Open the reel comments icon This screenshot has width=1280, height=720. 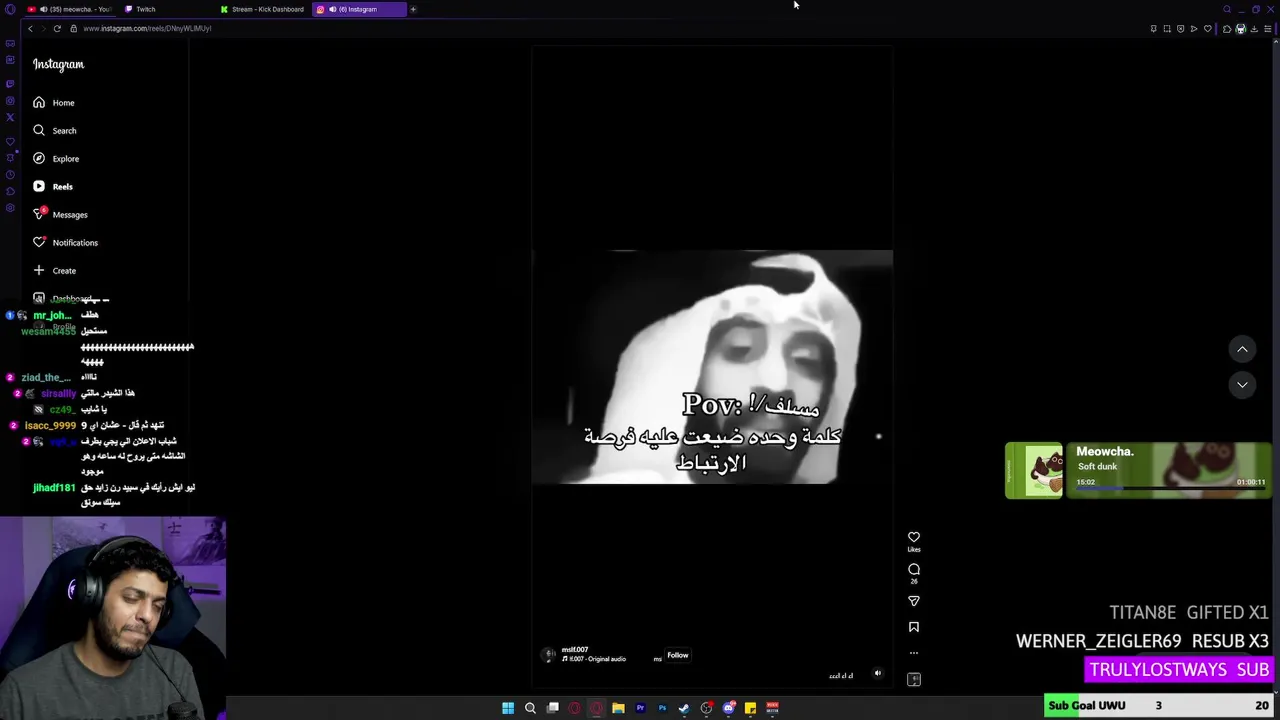[913, 569]
